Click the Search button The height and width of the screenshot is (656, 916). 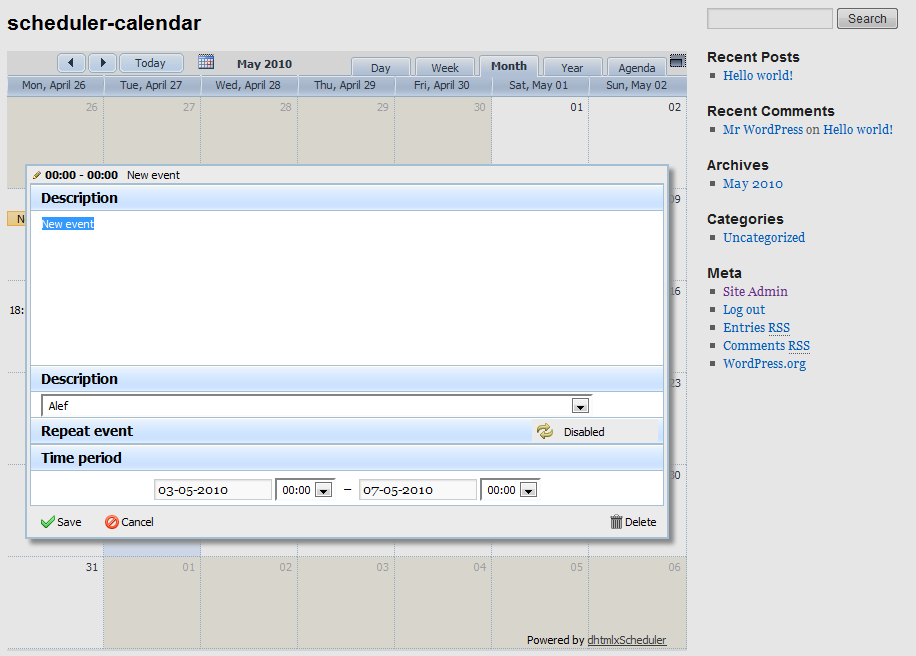click(867, 18)
